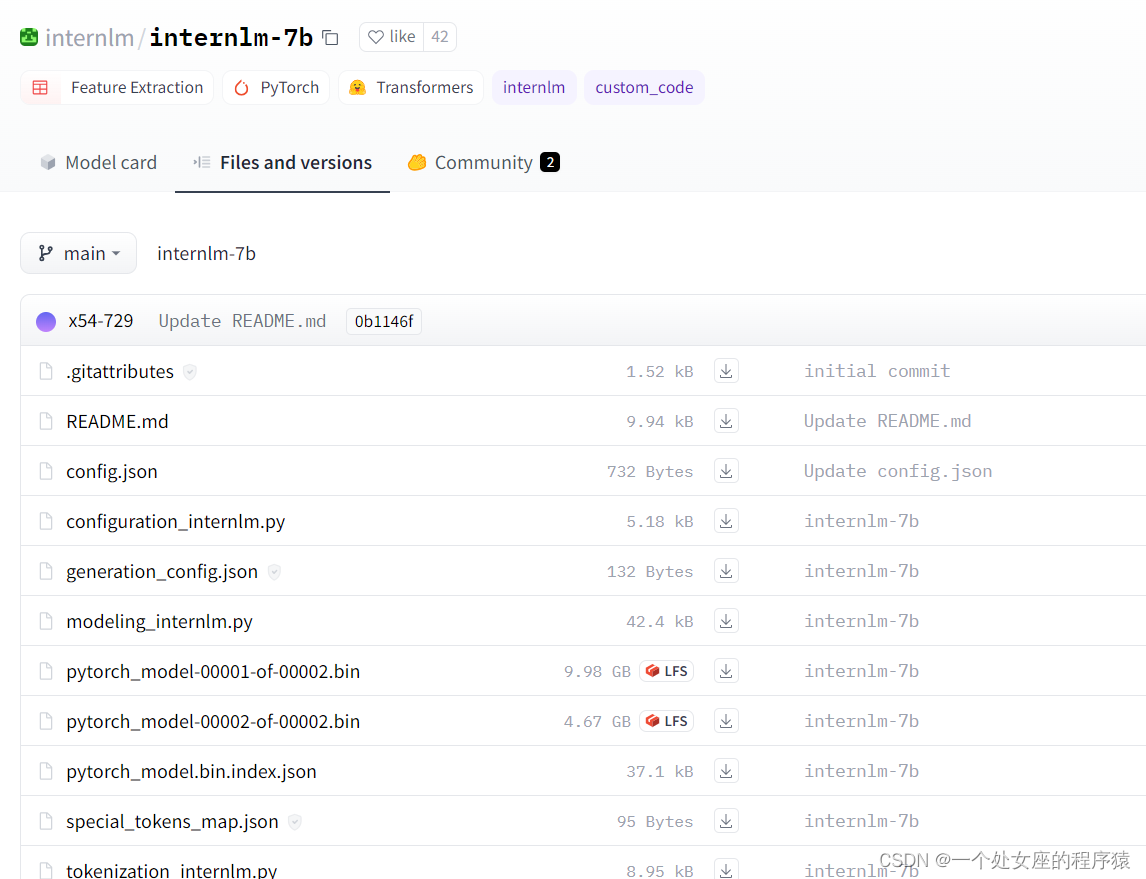This screenshot has height=879, width=1146.
Task: Switch to Files and versions tab
Action: click(282, 162)
